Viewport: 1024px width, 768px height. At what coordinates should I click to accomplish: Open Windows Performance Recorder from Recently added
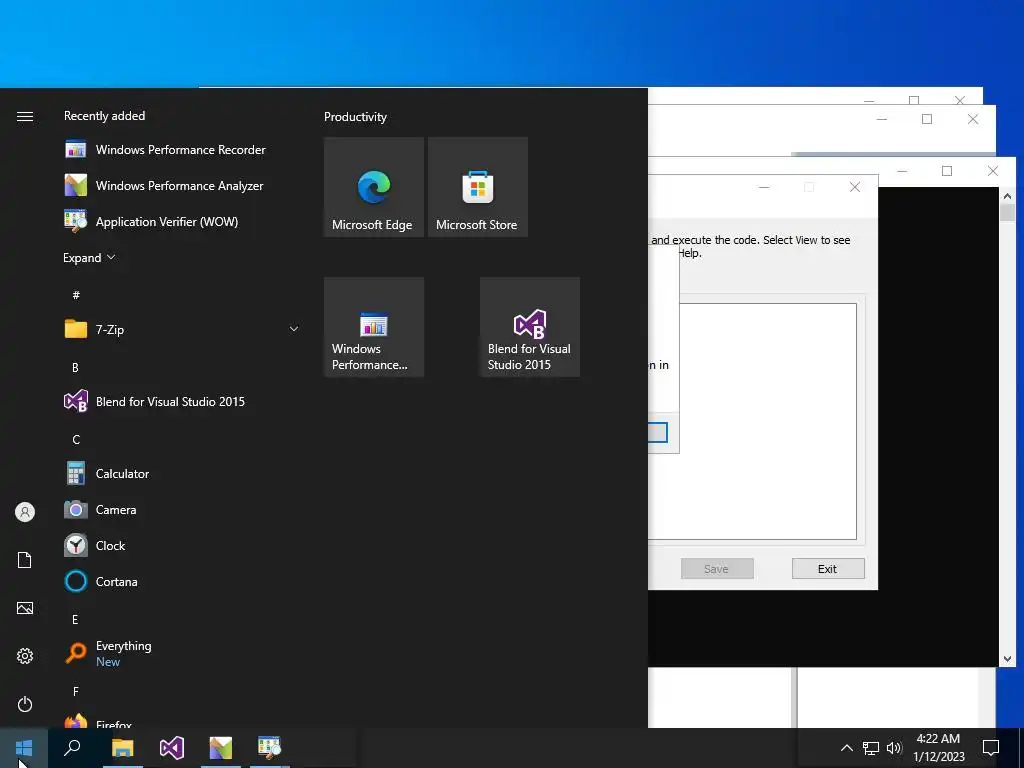[x=181, y=150]
